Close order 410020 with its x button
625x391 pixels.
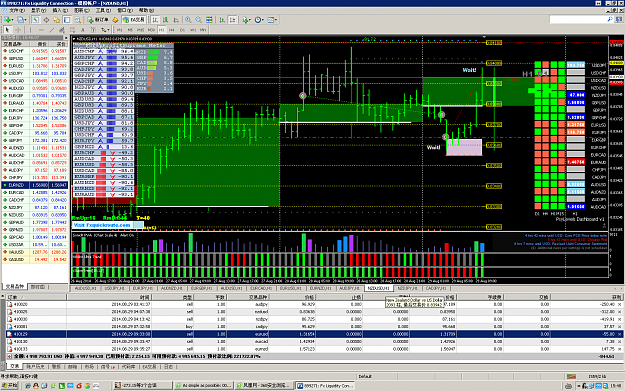(x=619, y=304)
